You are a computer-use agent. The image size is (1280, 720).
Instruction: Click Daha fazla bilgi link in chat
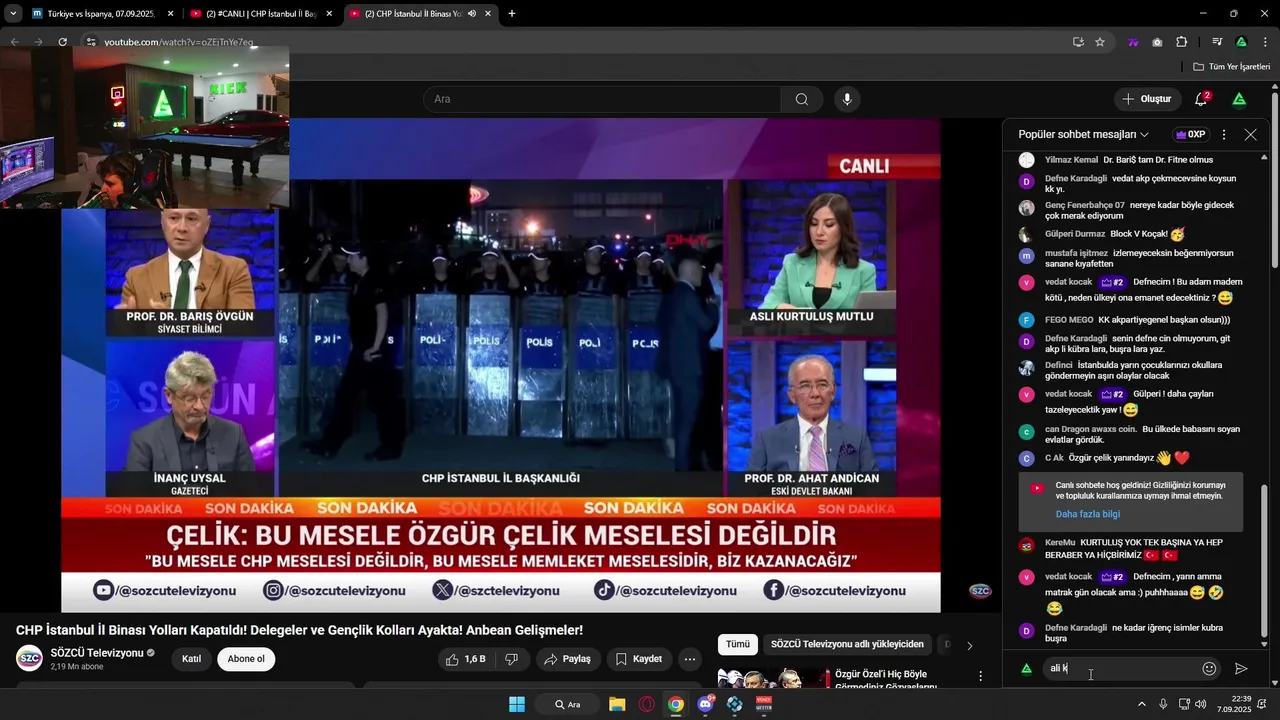point(1087,514)
